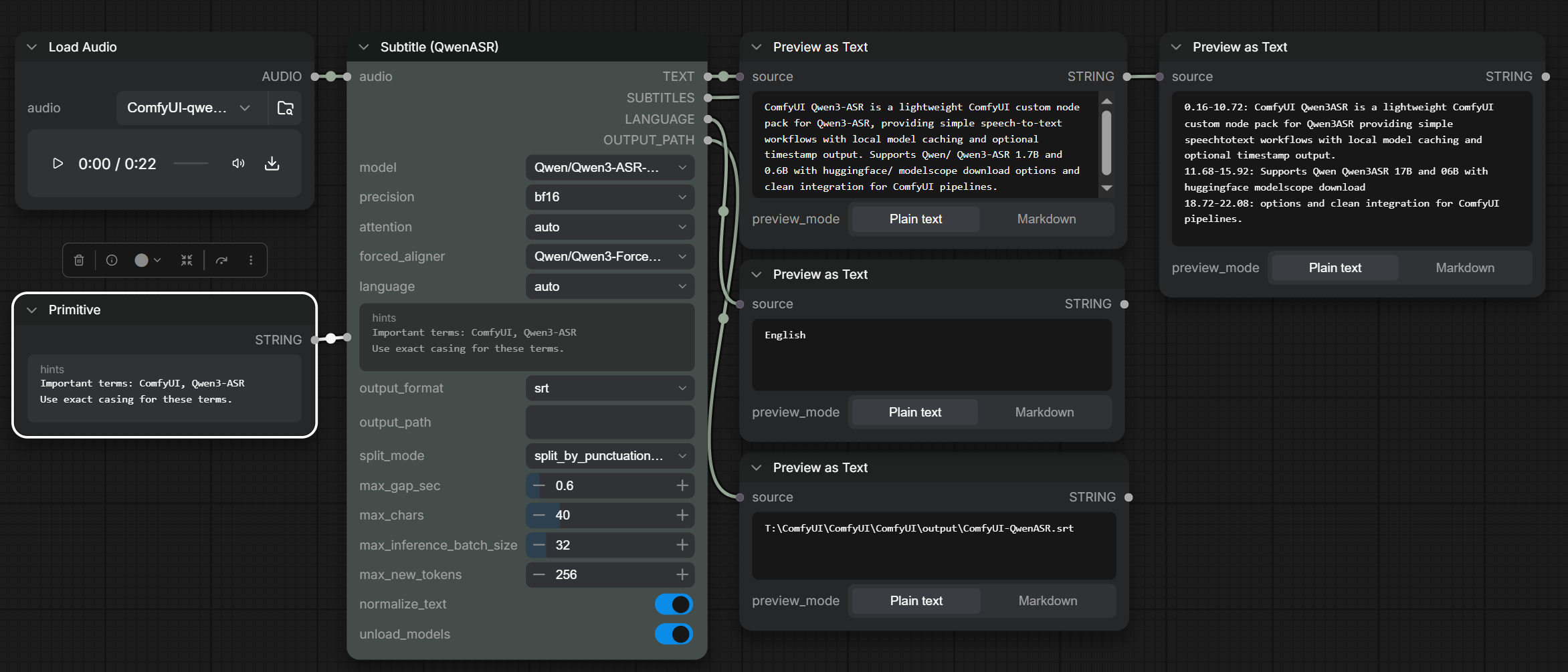Increase the max_gap_sec value
Screen dimensions: 1568x672
[x=682, y=486]
